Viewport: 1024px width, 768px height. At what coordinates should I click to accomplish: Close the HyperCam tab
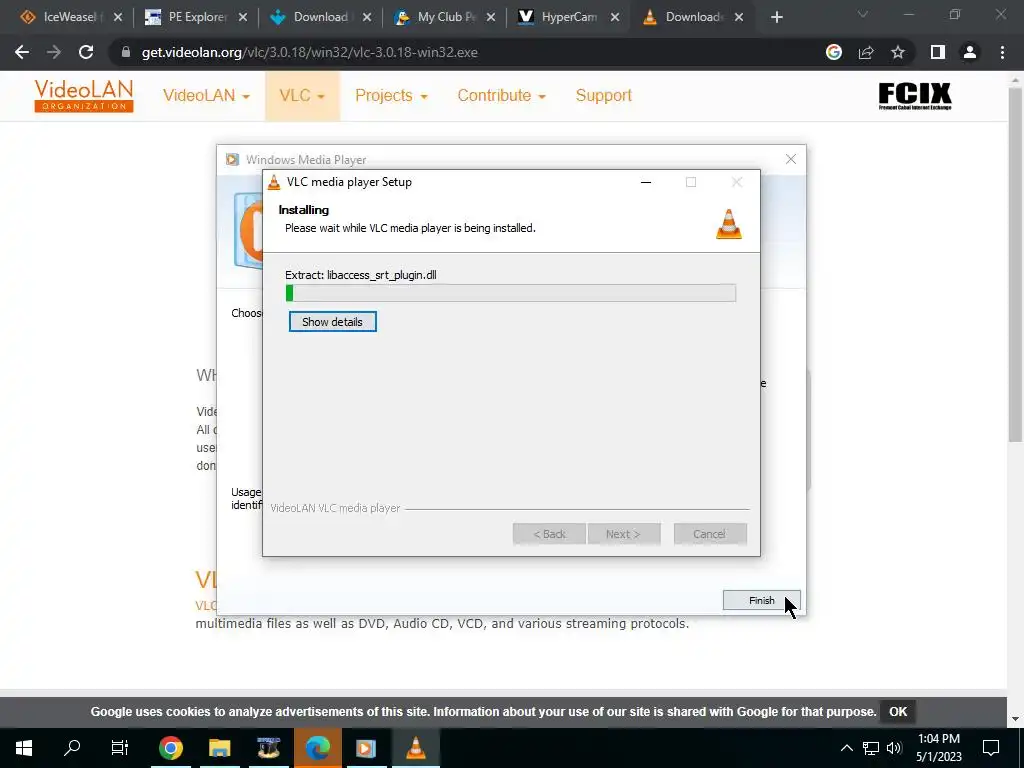[615, 18]
